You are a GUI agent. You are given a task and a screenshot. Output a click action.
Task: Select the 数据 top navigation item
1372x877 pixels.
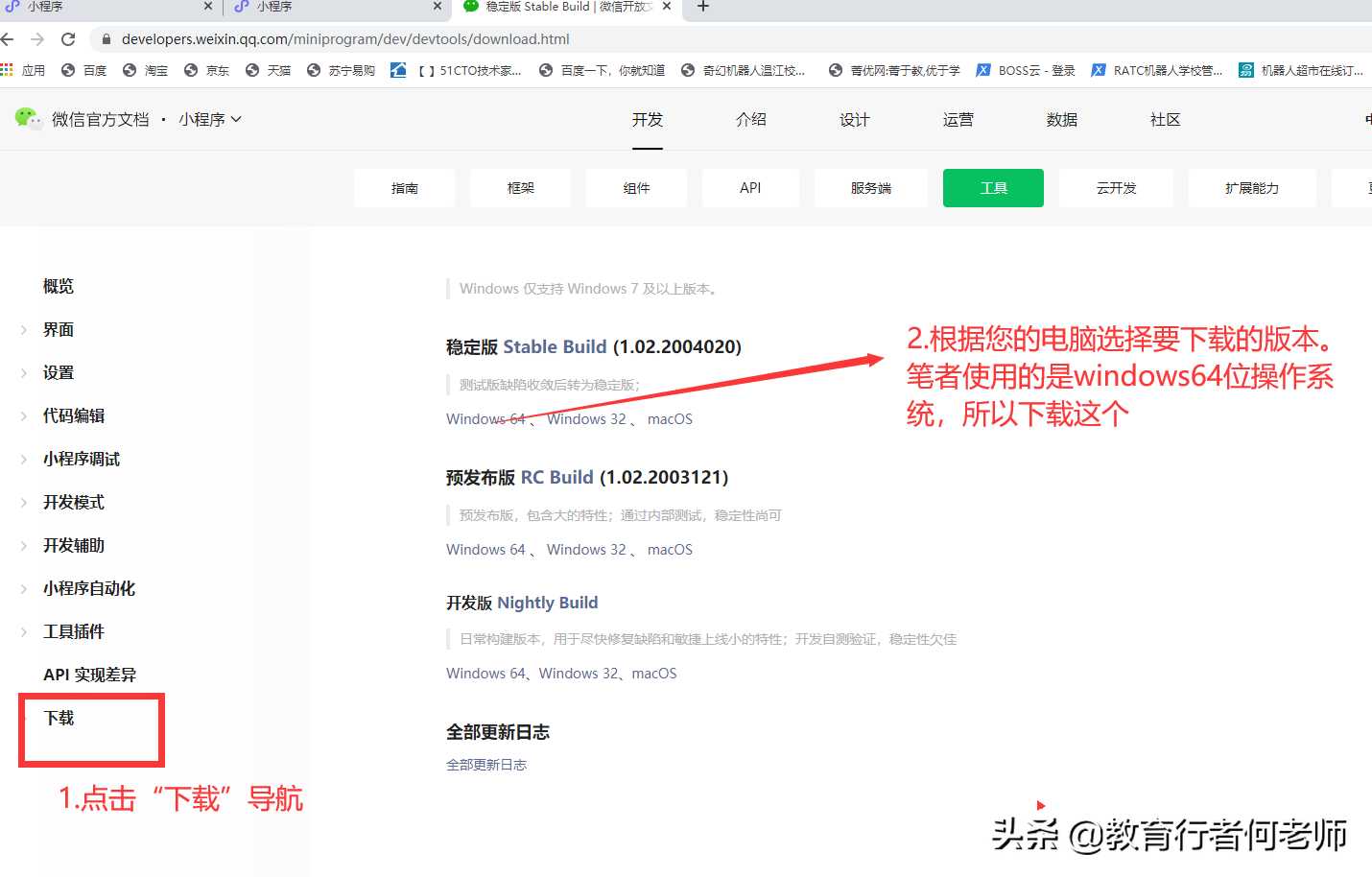point(1062,120)
